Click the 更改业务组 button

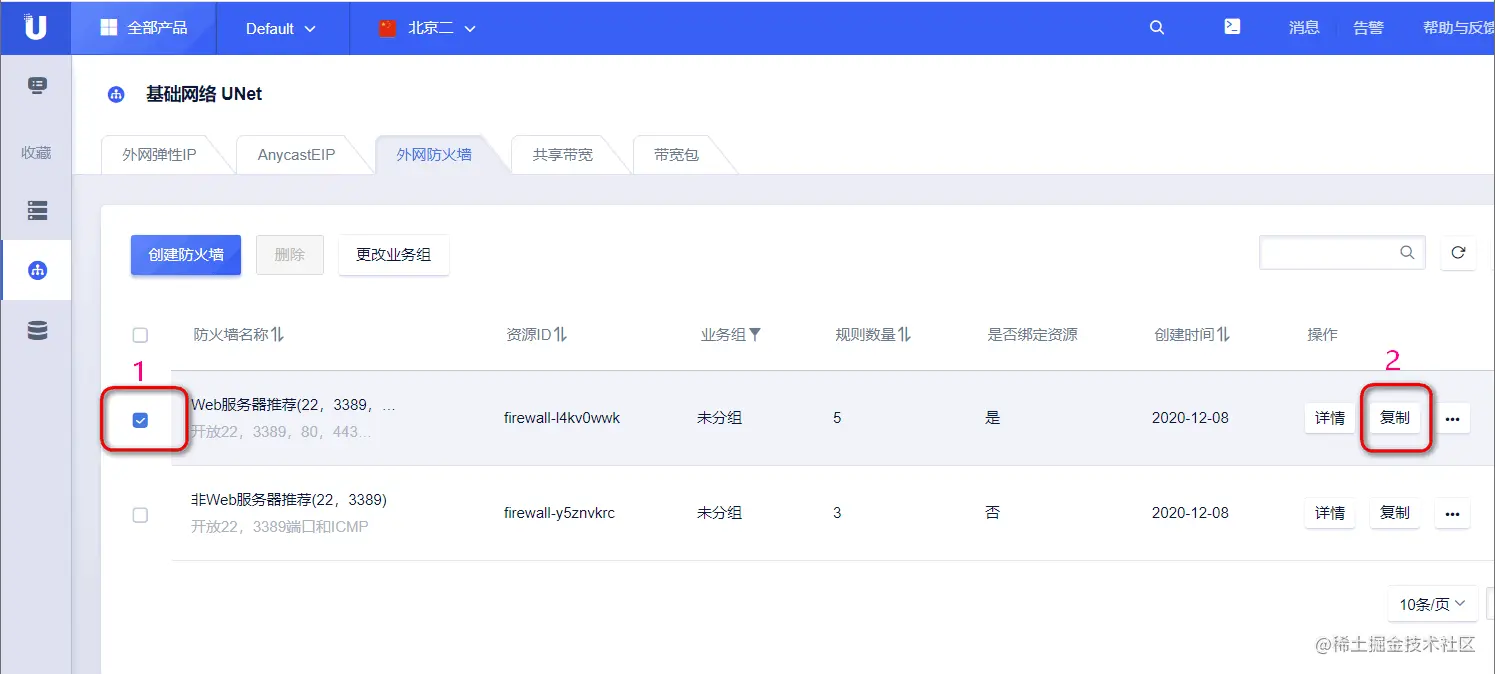[394, 255]
